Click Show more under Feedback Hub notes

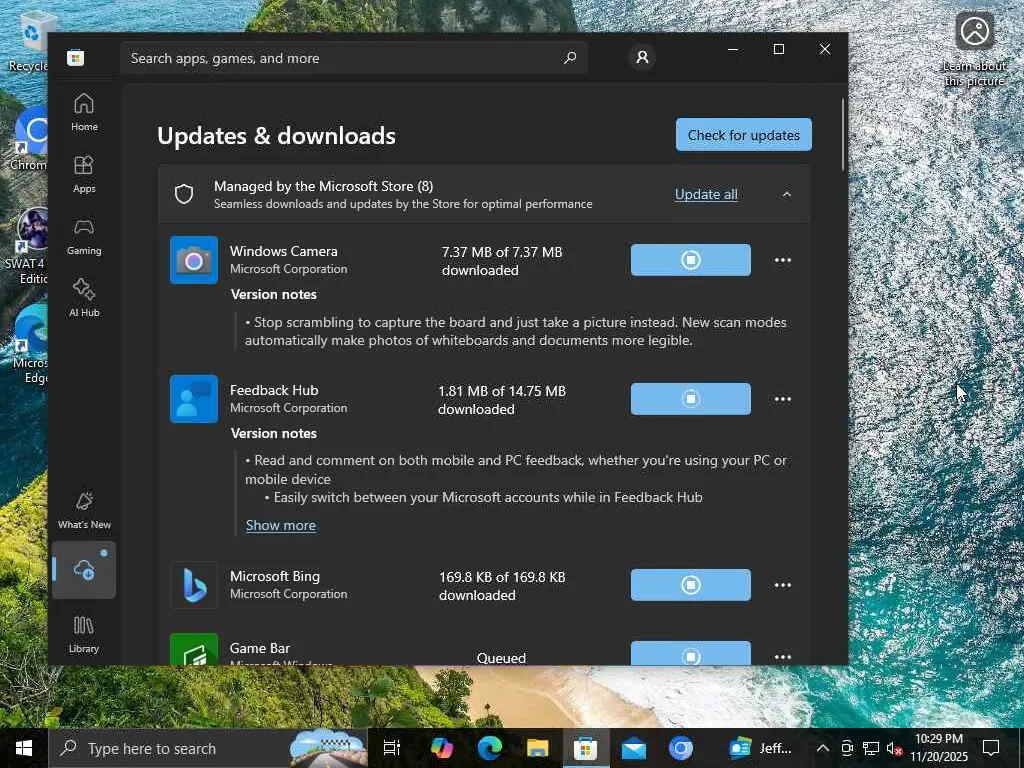pos(281,525)
